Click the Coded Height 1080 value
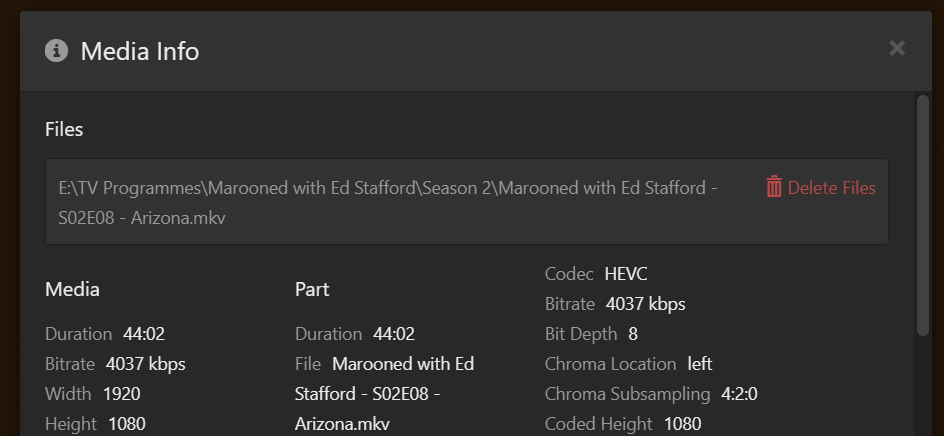Viewport: 944px width, 436px height. tap(683, 424)
